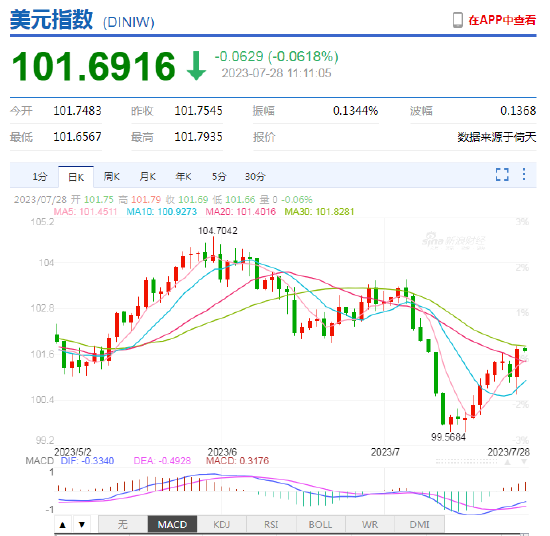Click the up triangle indicator arrow

(x=63, y=524)
